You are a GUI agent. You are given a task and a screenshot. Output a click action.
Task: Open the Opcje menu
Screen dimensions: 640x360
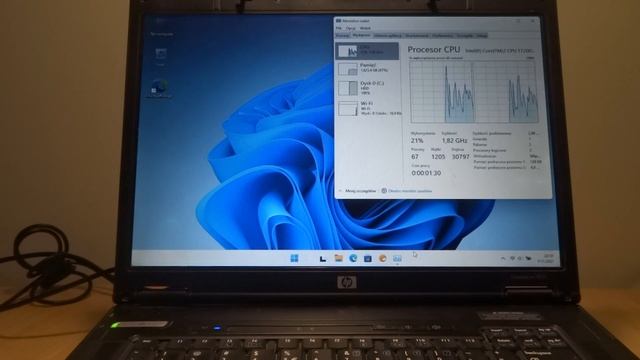(351, 28)
